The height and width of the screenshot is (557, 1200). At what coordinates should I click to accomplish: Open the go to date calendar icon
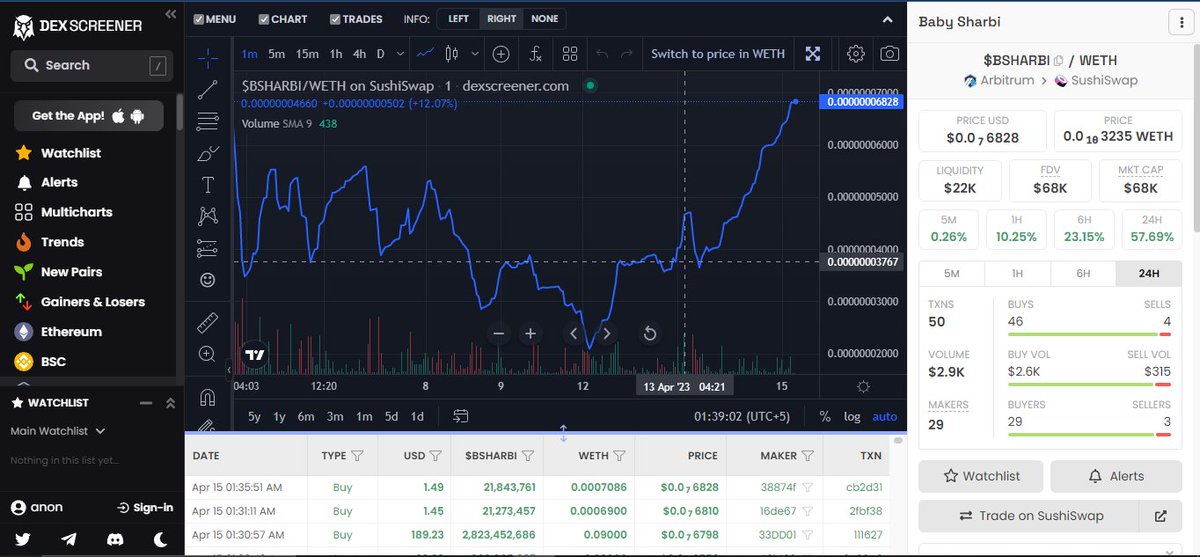click(x=461, y=416)
